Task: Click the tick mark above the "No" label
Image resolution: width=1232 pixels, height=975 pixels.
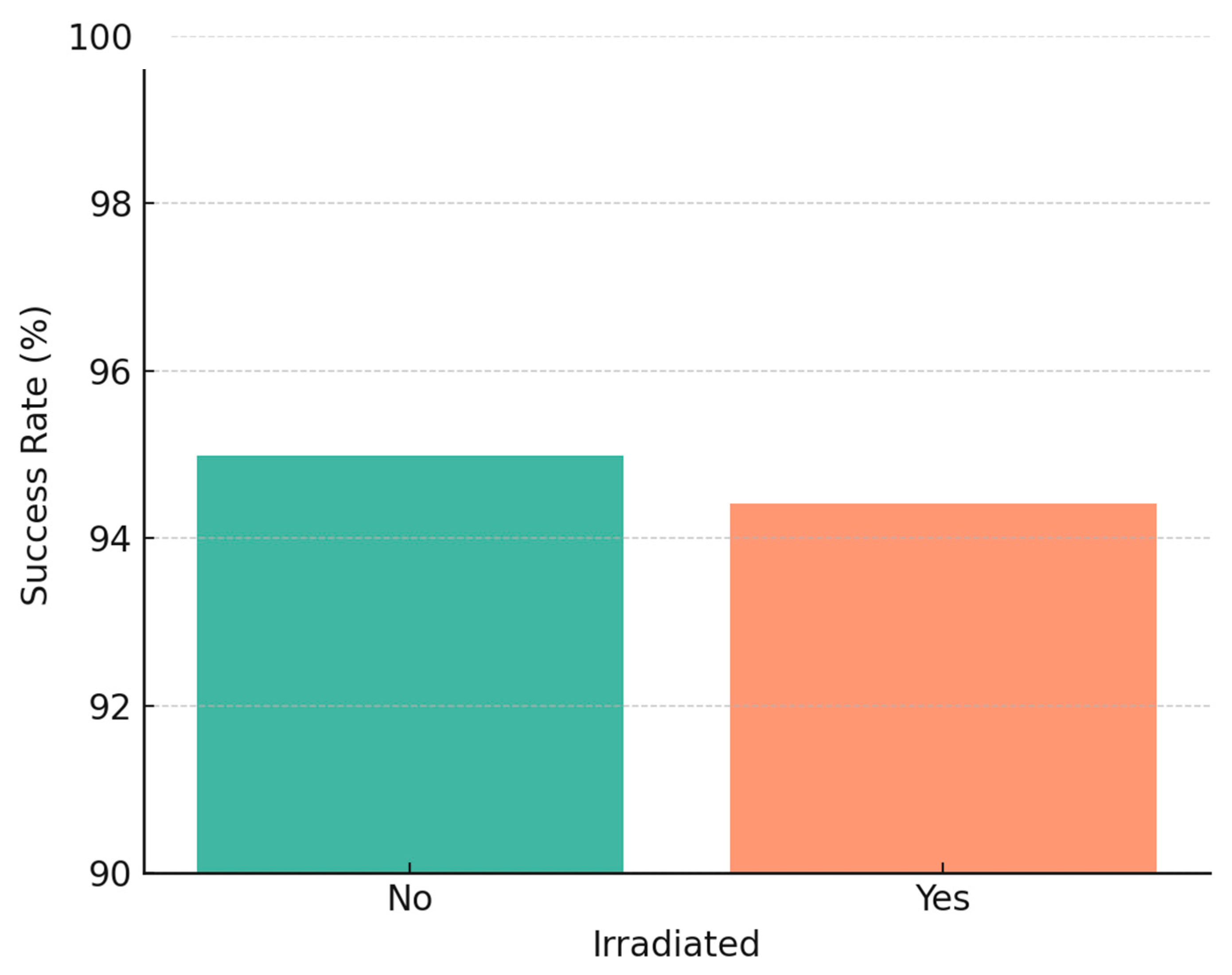Action: 410,867
